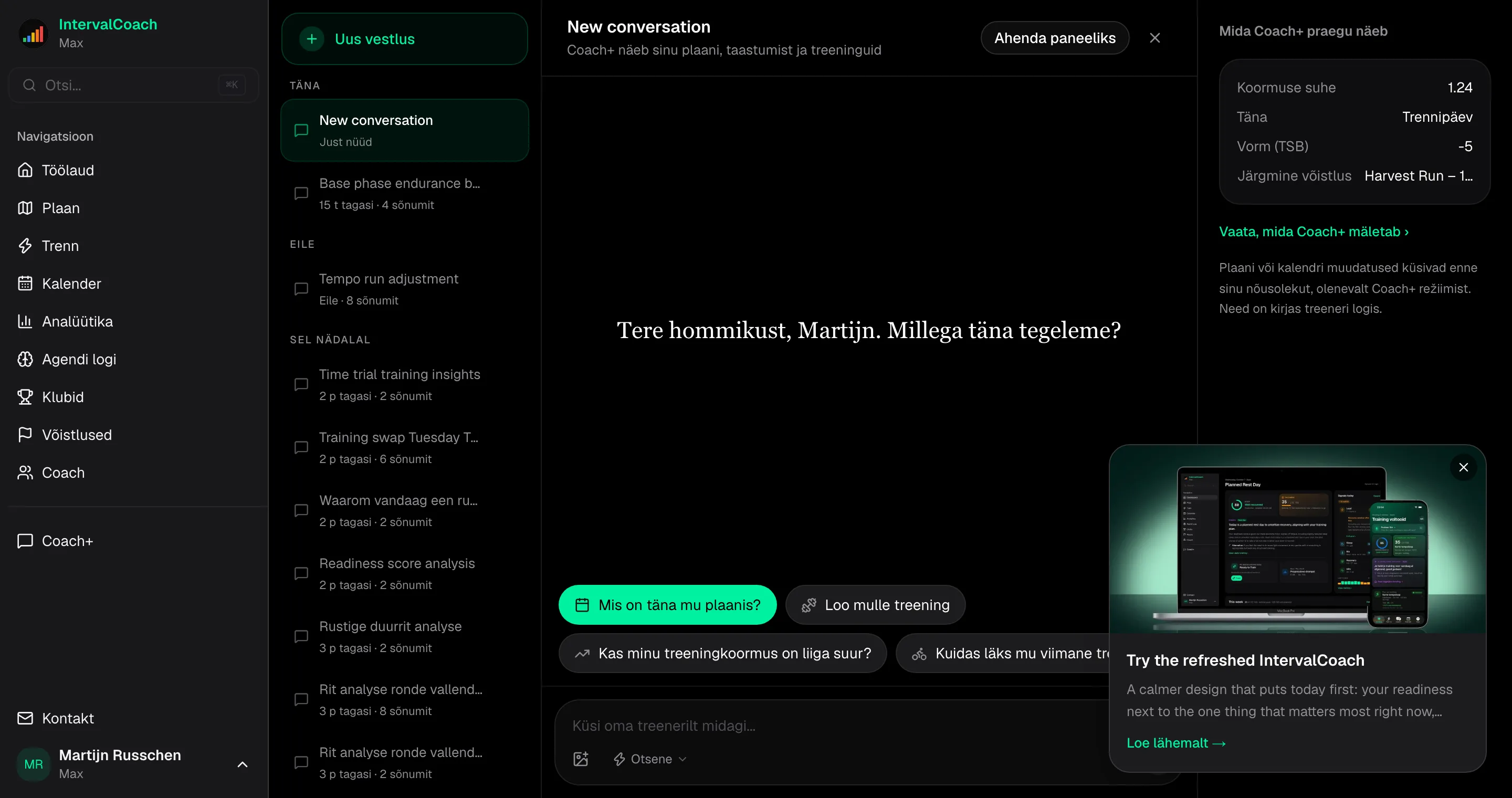Select Kas minu treeningkoormus on liiga suur?
The width and height of the screenshot is (1512, 798).
pos(722,653)
